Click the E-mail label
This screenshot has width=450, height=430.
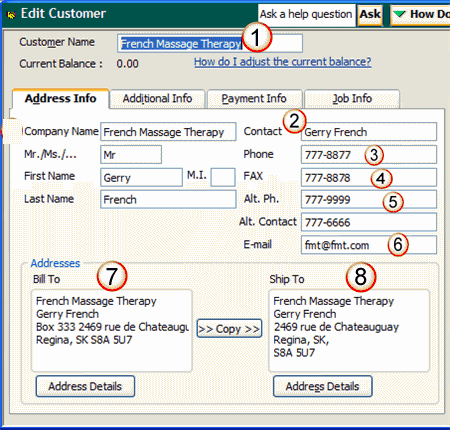pyautogui.click(x=257, y=244)
